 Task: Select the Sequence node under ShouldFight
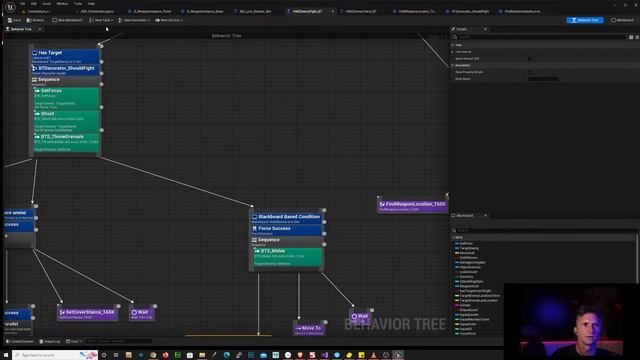pyautogui.click(x=66, y=81)
